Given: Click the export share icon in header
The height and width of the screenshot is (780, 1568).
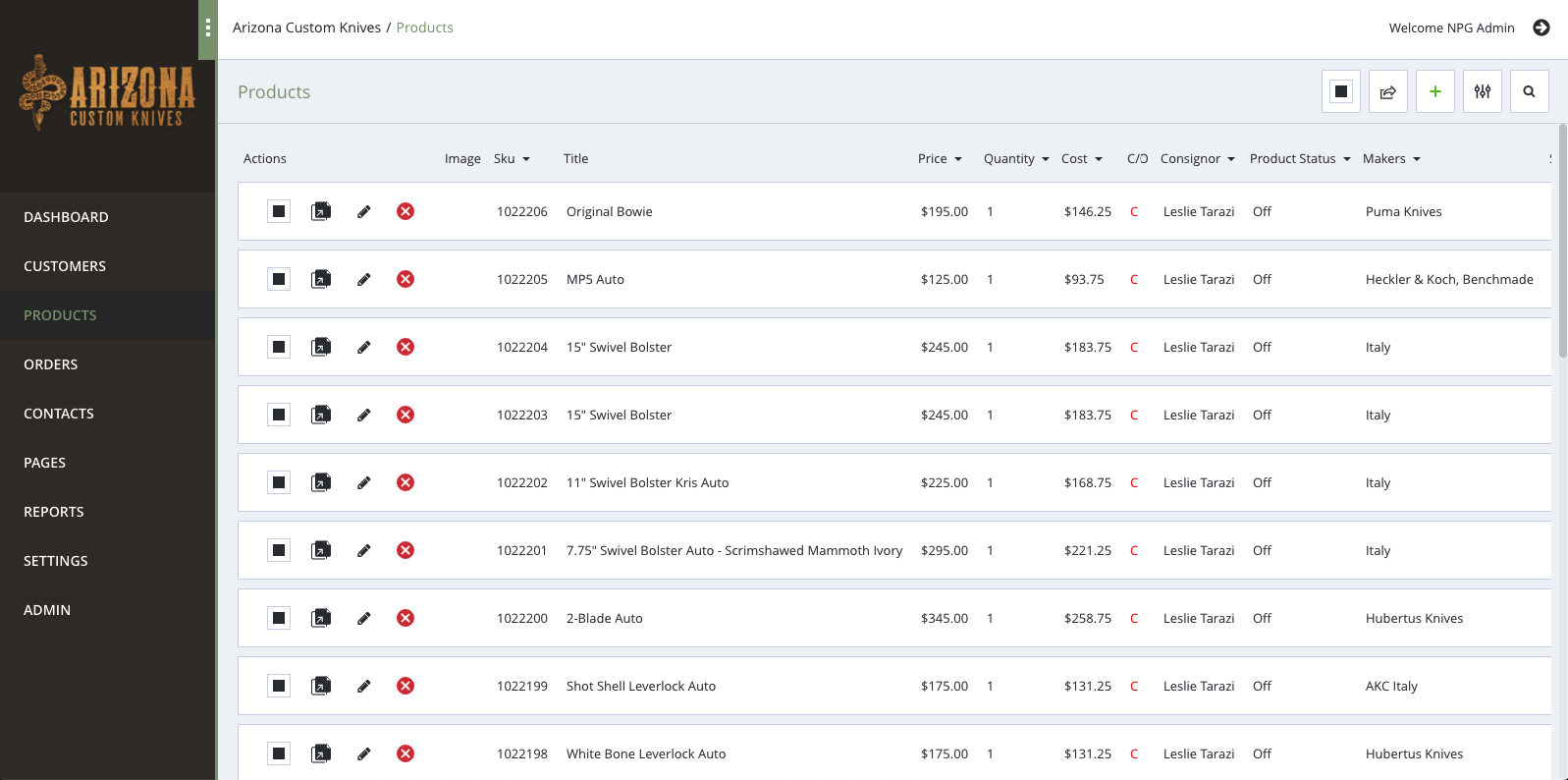Looking at the screenshot, I should pos(1388,91).
